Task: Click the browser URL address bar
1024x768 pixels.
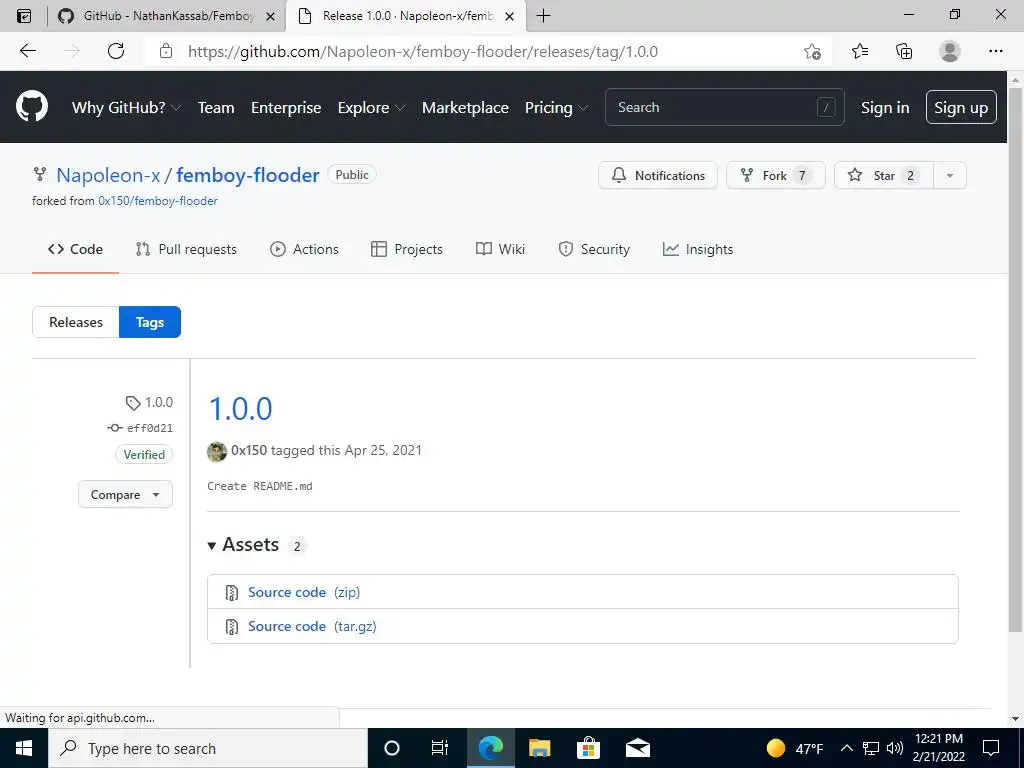Action: pyautogui.click(x=423, y=52)
